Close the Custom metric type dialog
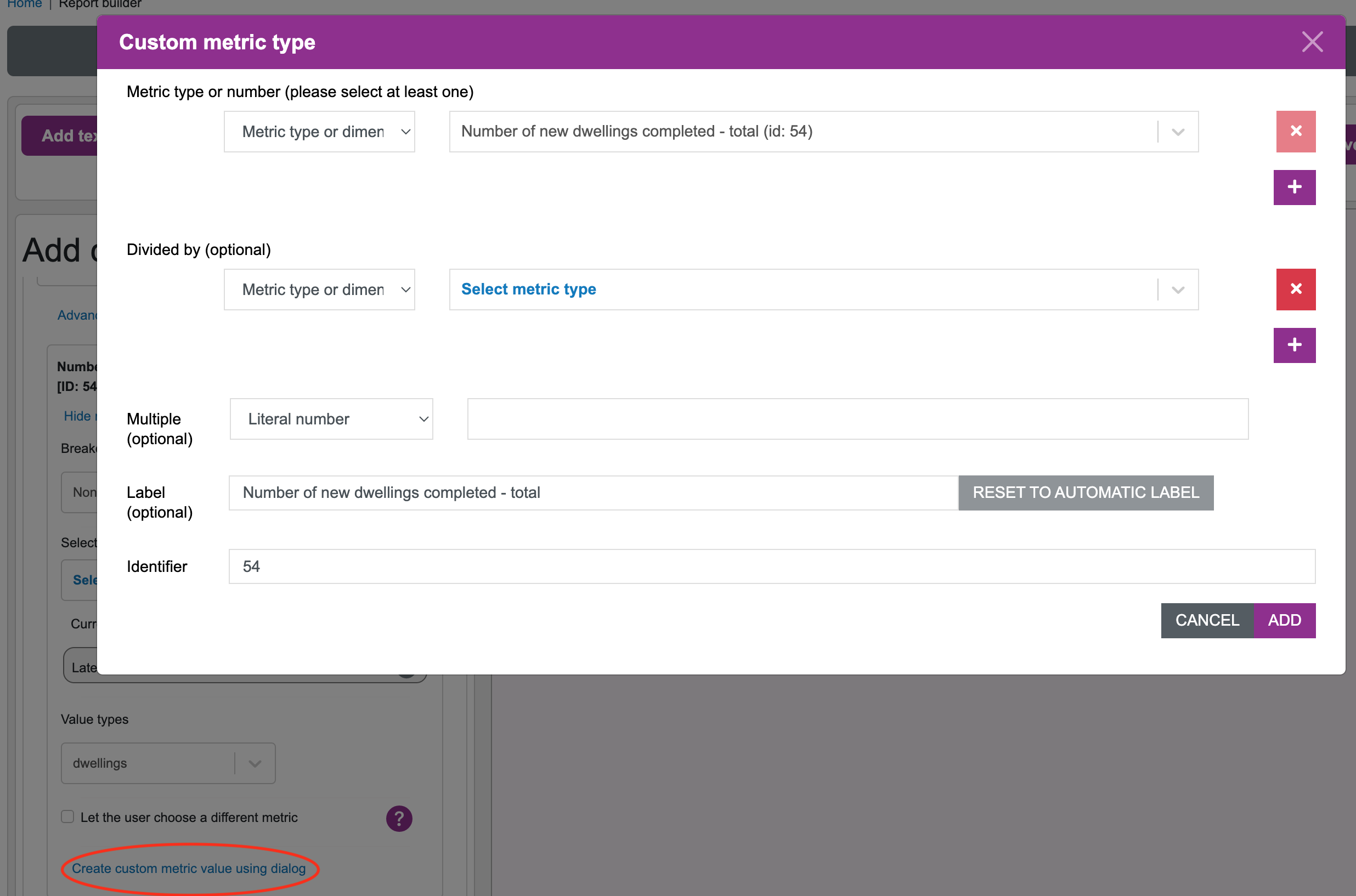Image resolution: width=1356 pixels, height=896 pixels. 1312,42
